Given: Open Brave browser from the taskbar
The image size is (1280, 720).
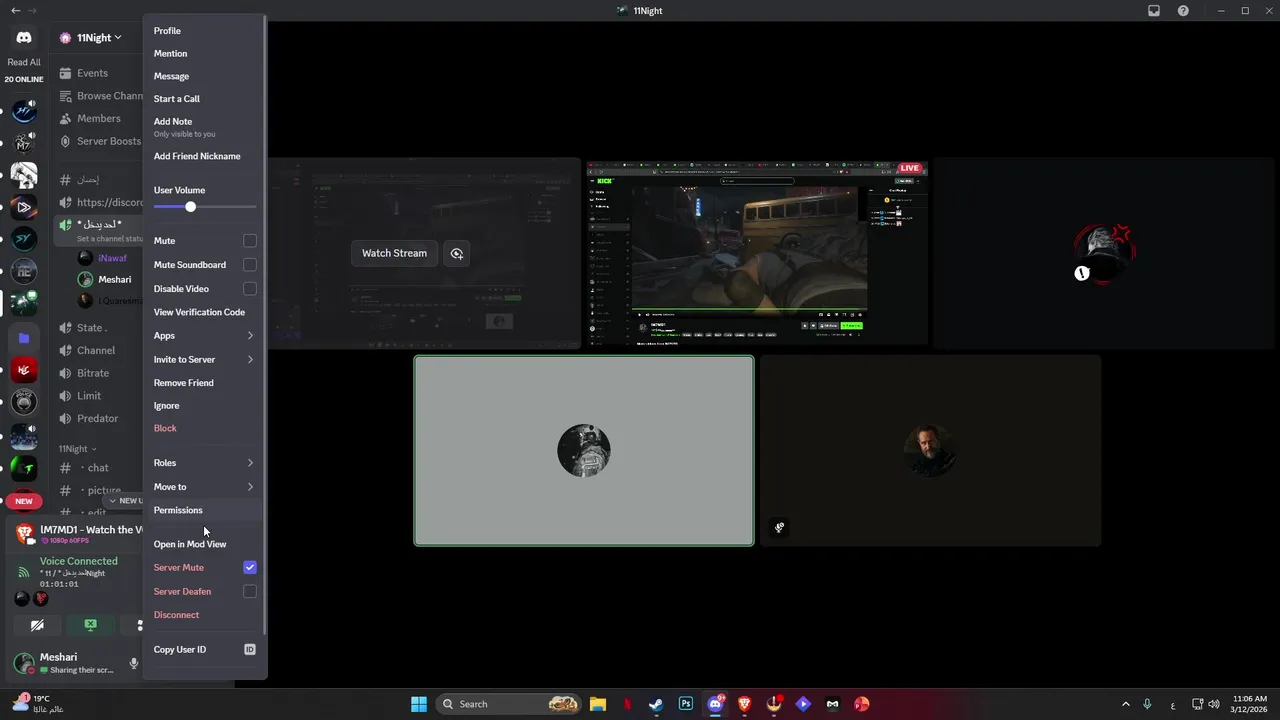Looking at the screenshot, I should click(744, 704).
